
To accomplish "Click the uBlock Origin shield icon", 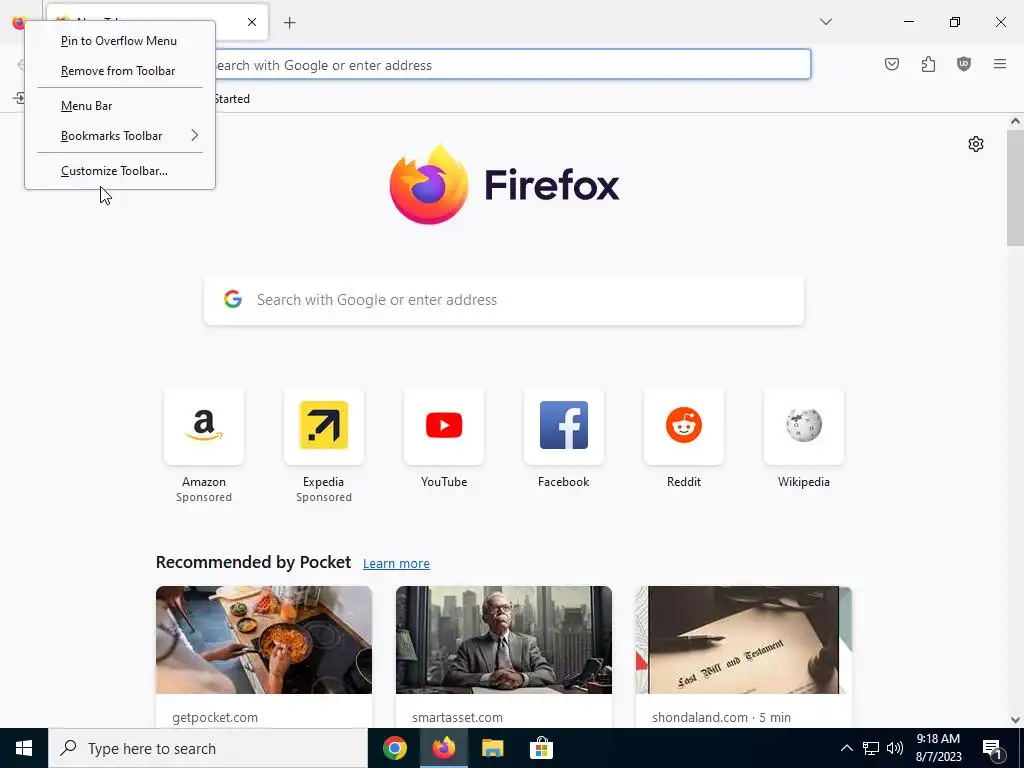I will (964, 64).
